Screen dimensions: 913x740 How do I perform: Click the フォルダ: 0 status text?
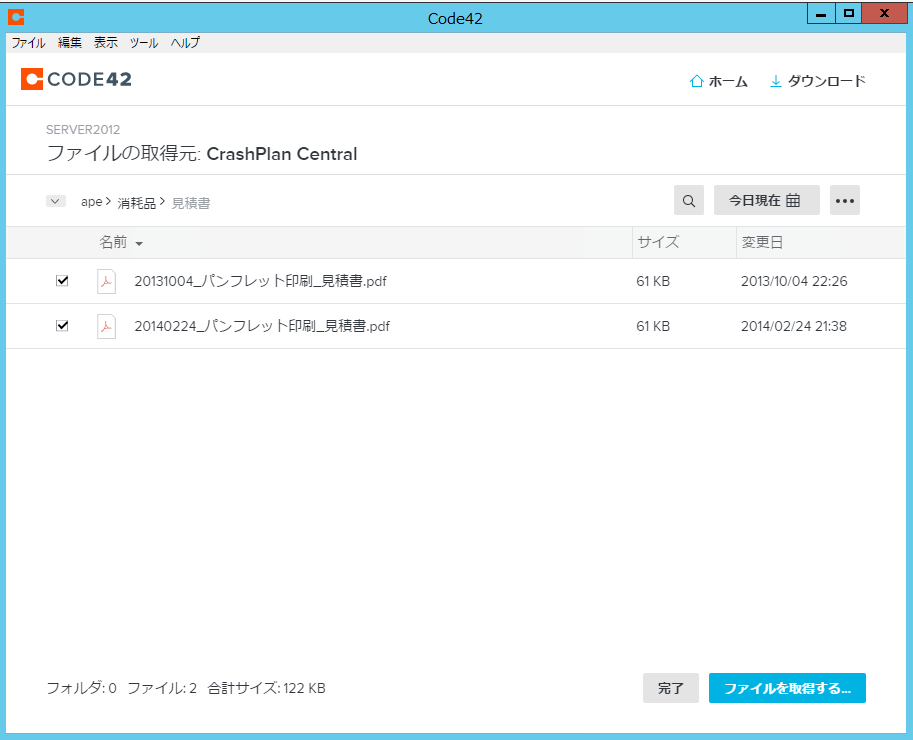(x=82, y=688)
